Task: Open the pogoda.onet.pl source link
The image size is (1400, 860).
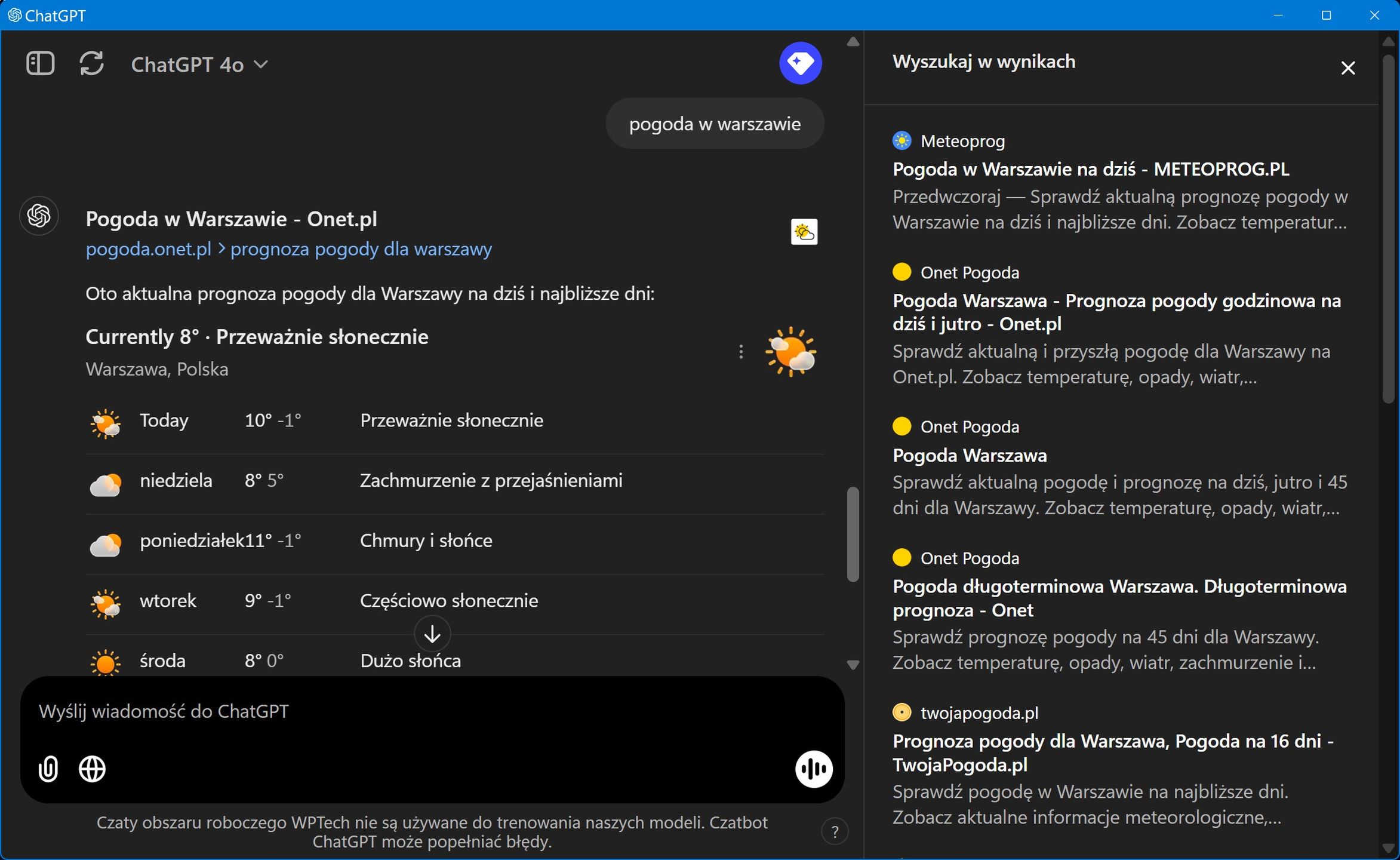Action: [289, 249]
